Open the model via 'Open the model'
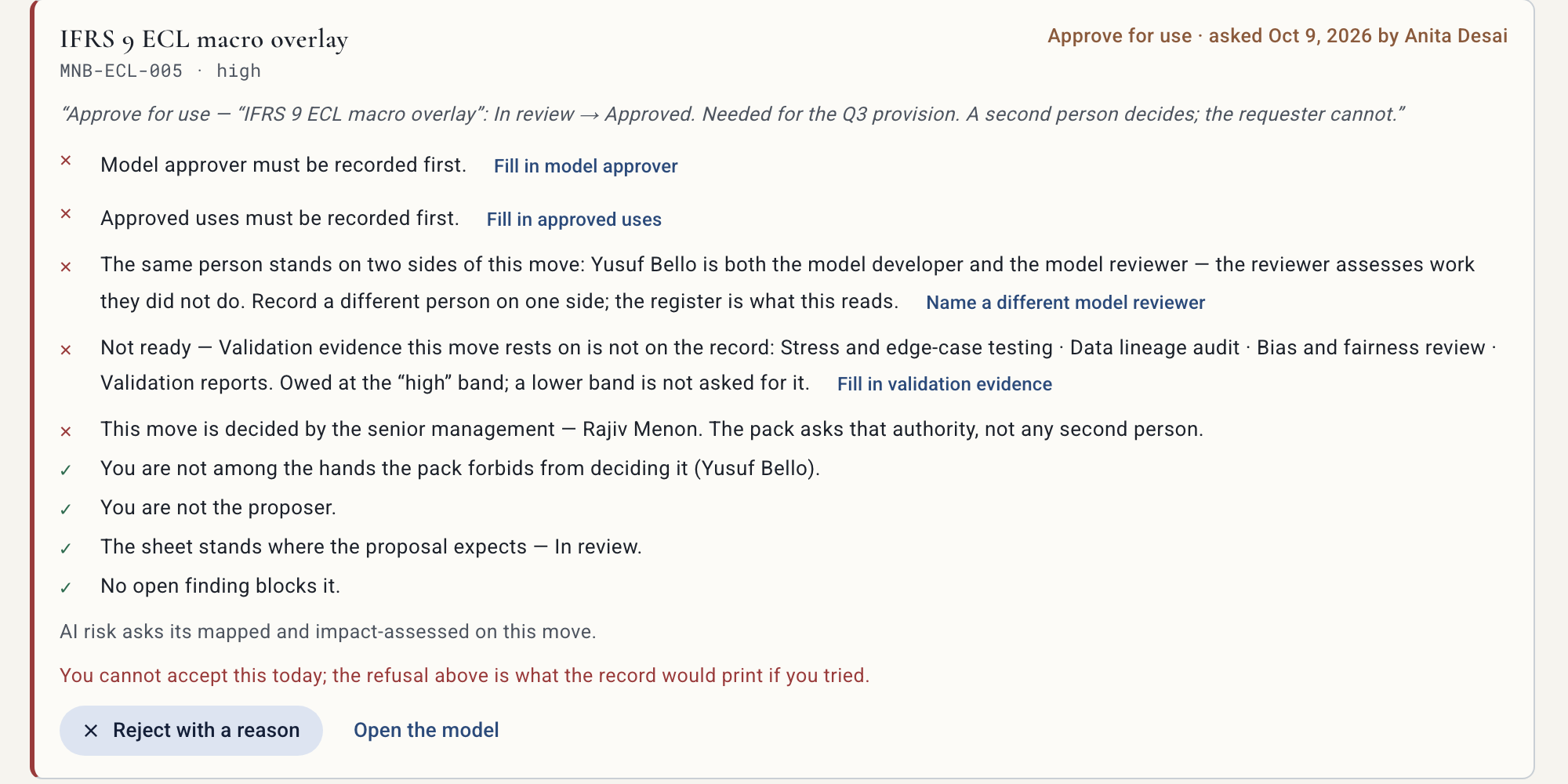 (426, 731)
